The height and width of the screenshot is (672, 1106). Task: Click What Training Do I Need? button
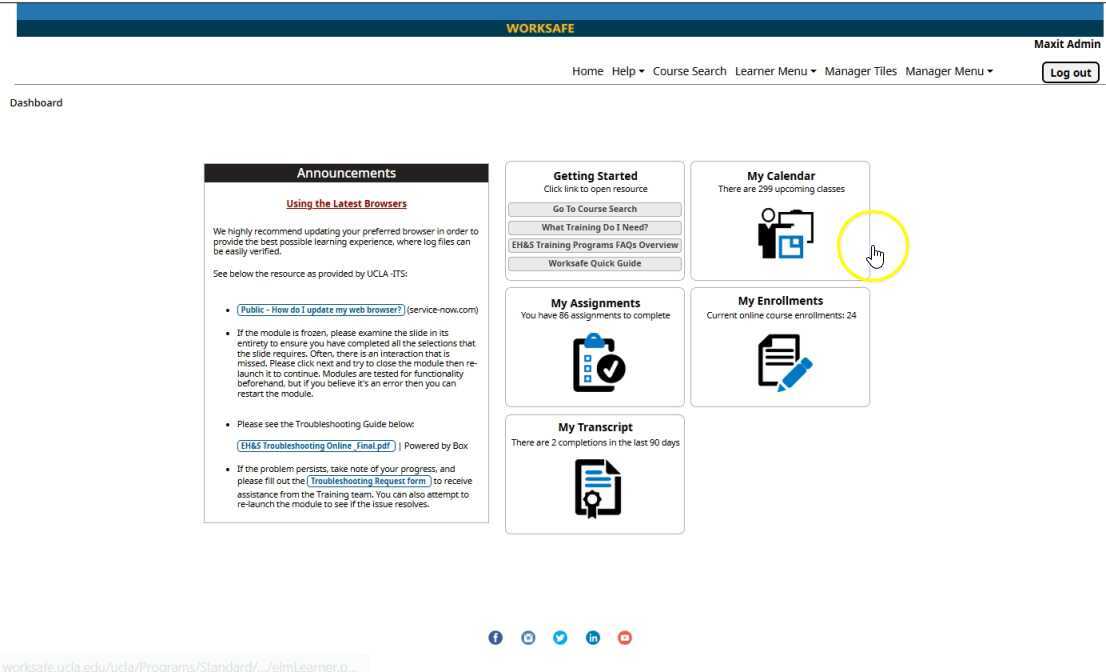pyautogui.click(x=595, y=228)
